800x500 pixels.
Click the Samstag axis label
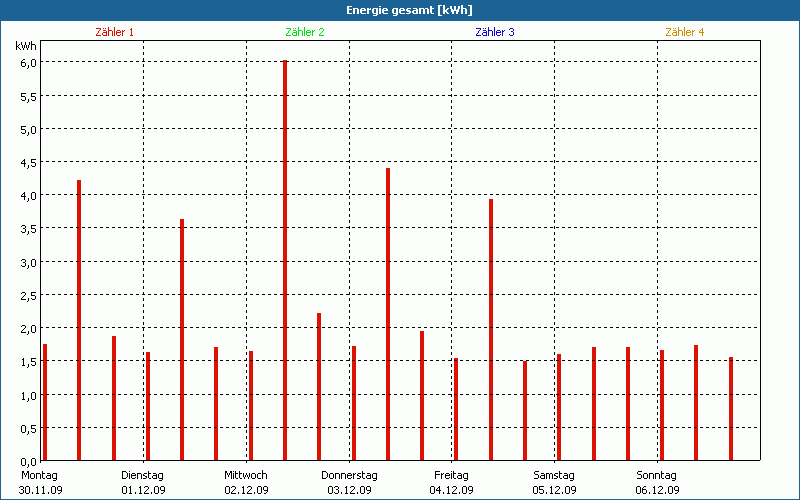(x=554, y=476)
